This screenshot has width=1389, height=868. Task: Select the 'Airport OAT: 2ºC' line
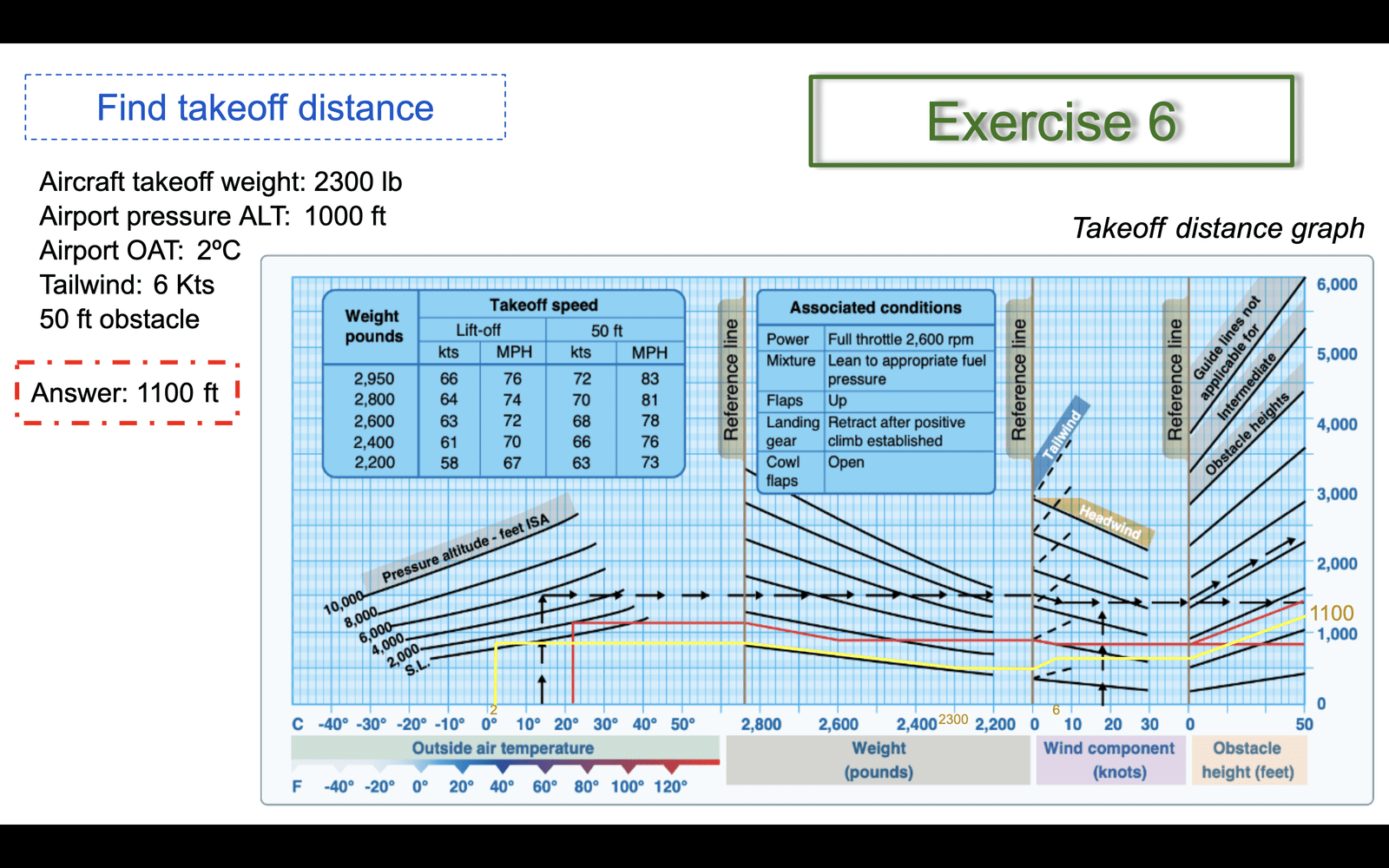(x=140, y=250)
